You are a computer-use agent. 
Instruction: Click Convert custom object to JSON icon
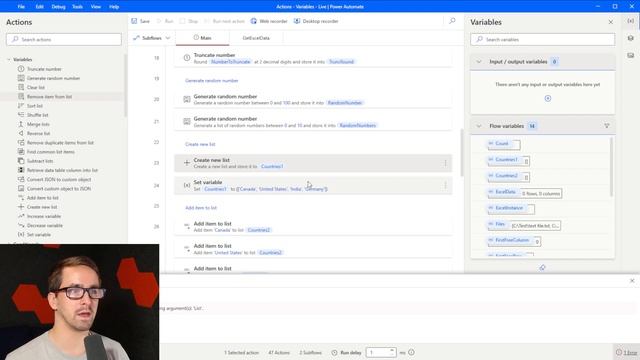pyautogui.click(x=21, y=189)
